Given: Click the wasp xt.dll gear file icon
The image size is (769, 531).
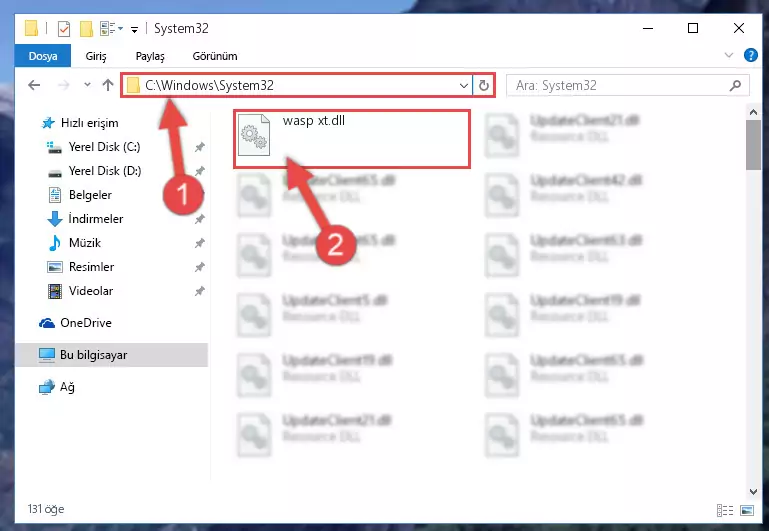Looking at the screenshot, I should point(254,135).
